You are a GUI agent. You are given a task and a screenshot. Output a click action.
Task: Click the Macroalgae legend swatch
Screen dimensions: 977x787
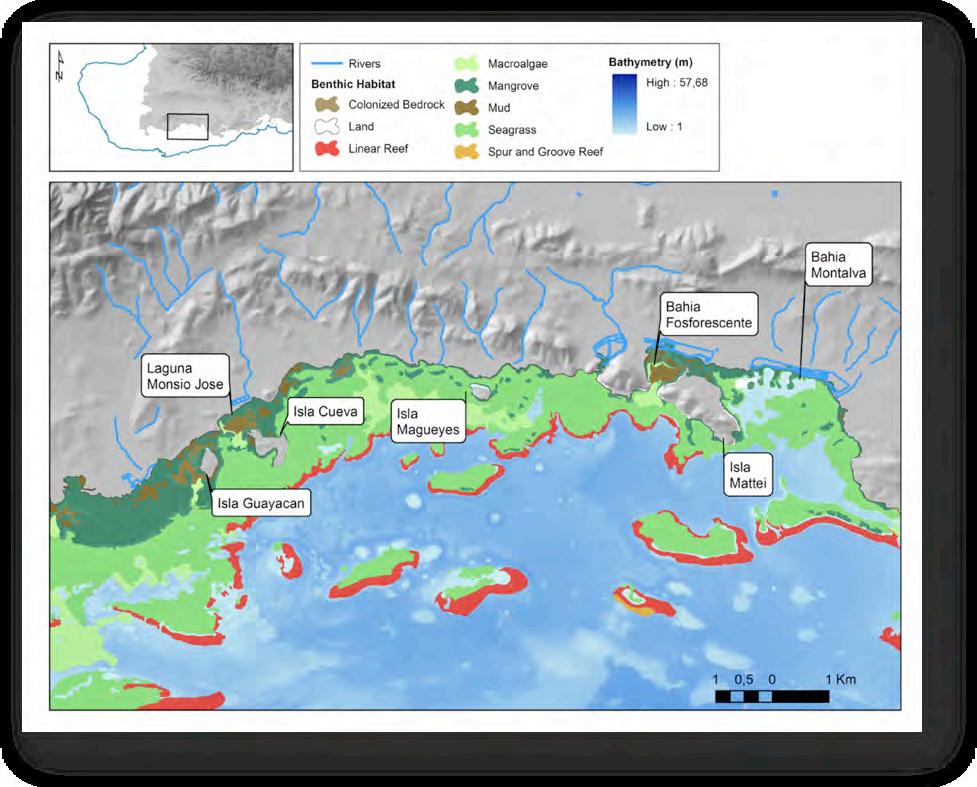point(466,63)
